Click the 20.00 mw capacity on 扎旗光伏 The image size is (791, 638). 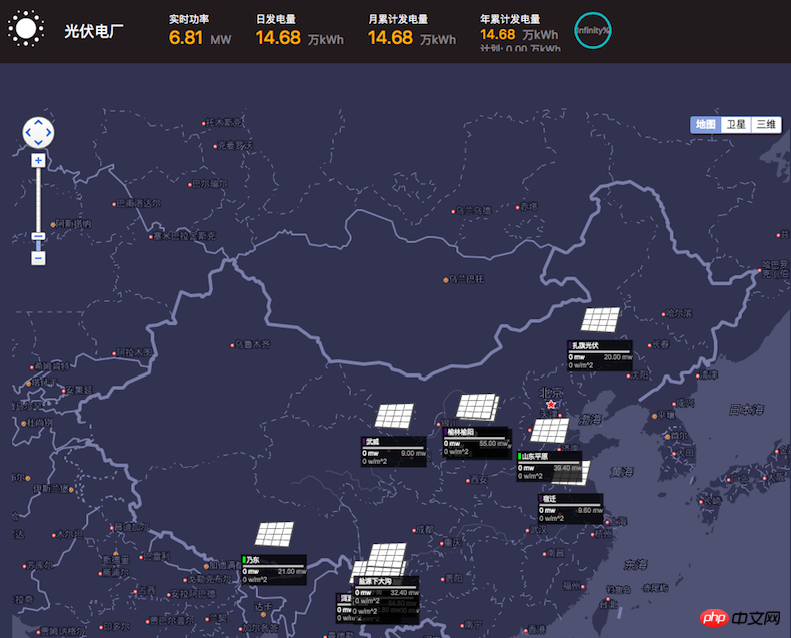617,357
